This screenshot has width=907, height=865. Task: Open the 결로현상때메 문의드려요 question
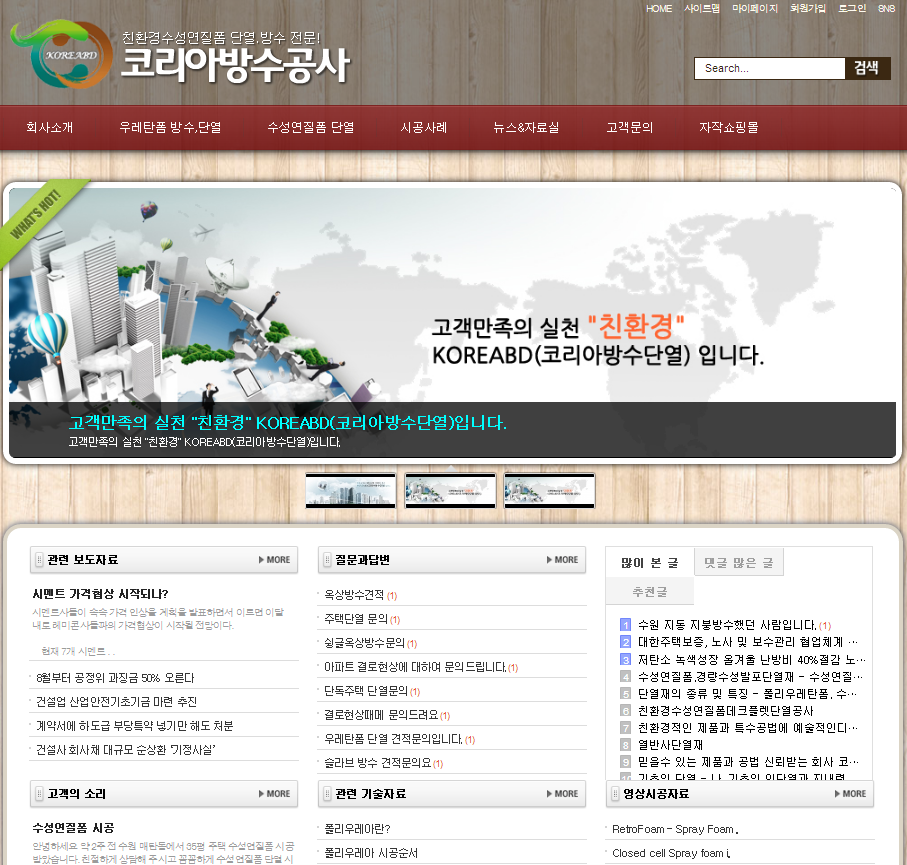point(381,715)
